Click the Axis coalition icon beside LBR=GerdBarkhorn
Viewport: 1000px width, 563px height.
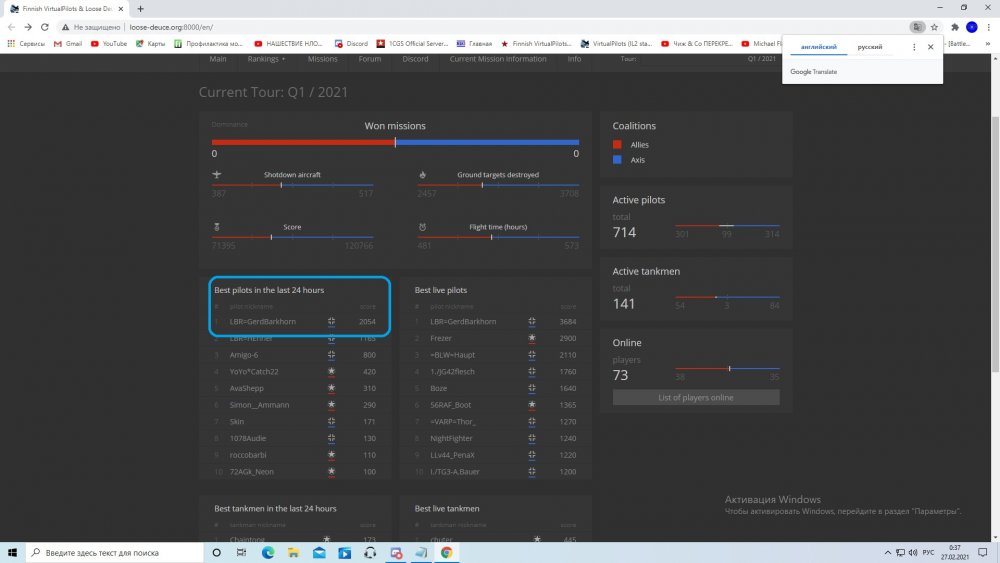[x=331, y=322]
